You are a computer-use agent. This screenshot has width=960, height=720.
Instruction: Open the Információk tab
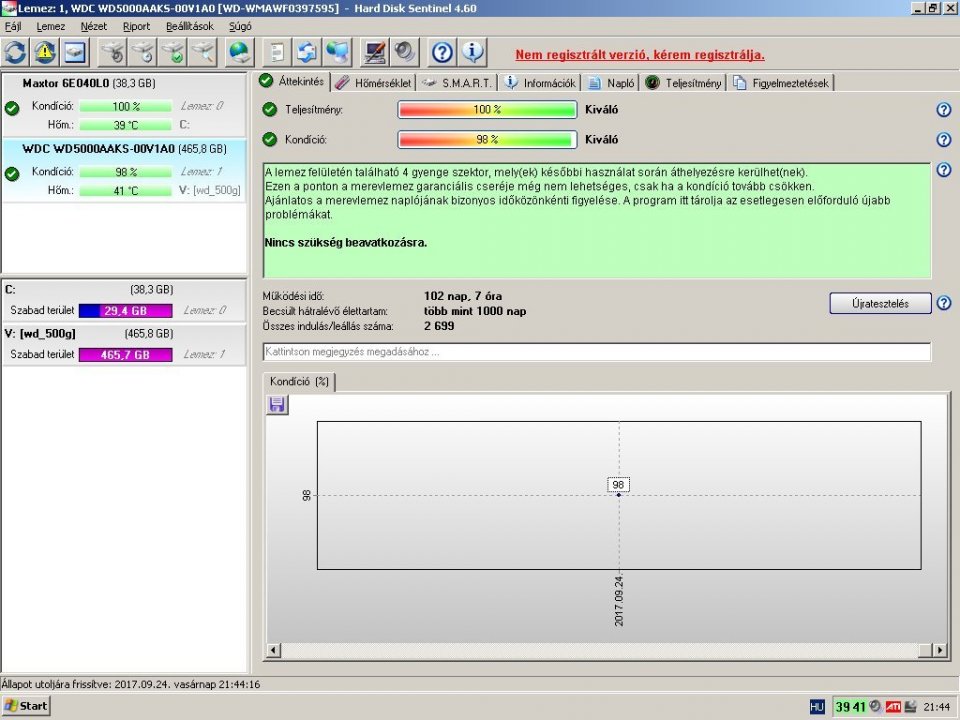(x=540, y=83)
